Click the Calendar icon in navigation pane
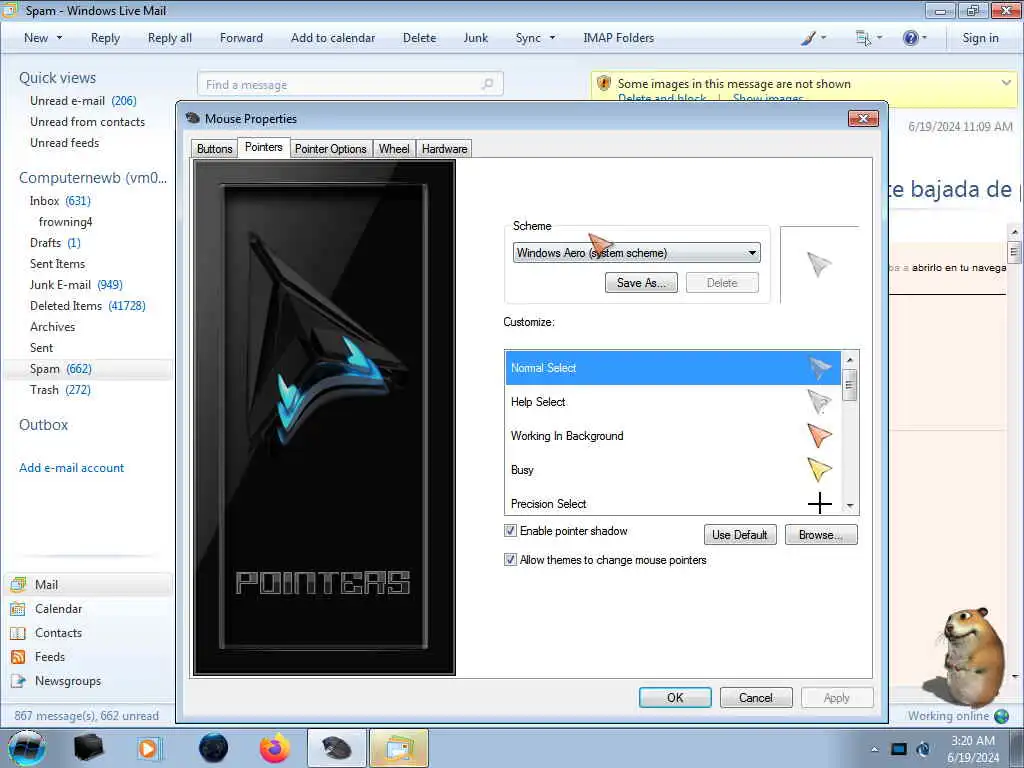Screen dimensions: 1024x768 18,609
